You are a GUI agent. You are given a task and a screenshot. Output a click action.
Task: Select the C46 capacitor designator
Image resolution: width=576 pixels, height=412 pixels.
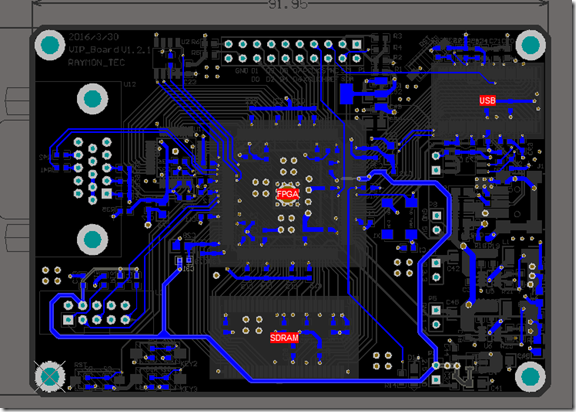[452, 302]
